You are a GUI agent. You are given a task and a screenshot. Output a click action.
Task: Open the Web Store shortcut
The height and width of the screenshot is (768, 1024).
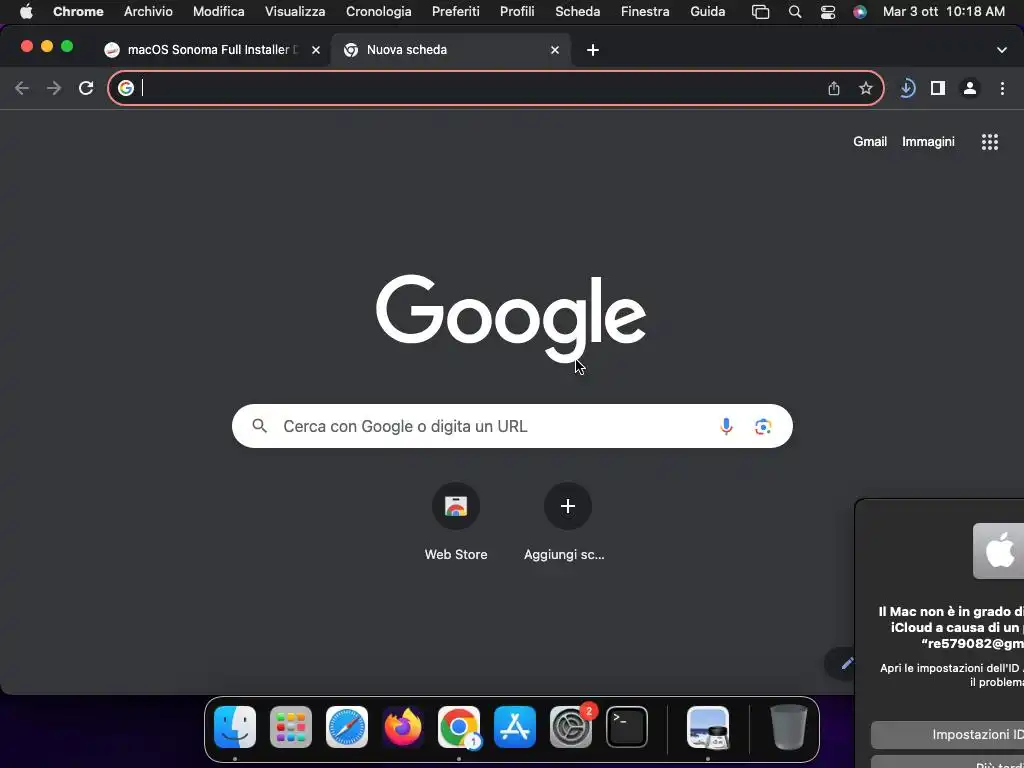click(x=456, y=522)
